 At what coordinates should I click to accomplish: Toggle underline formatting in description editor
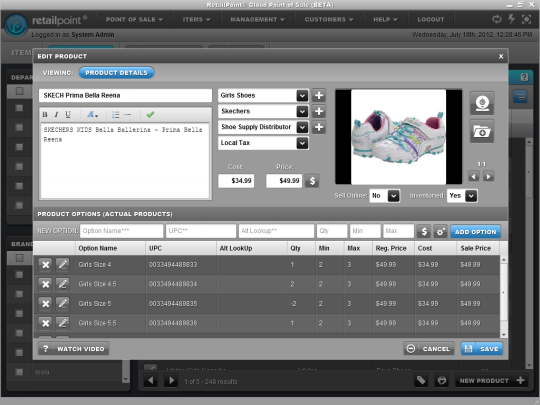click(x=68, y=115)
